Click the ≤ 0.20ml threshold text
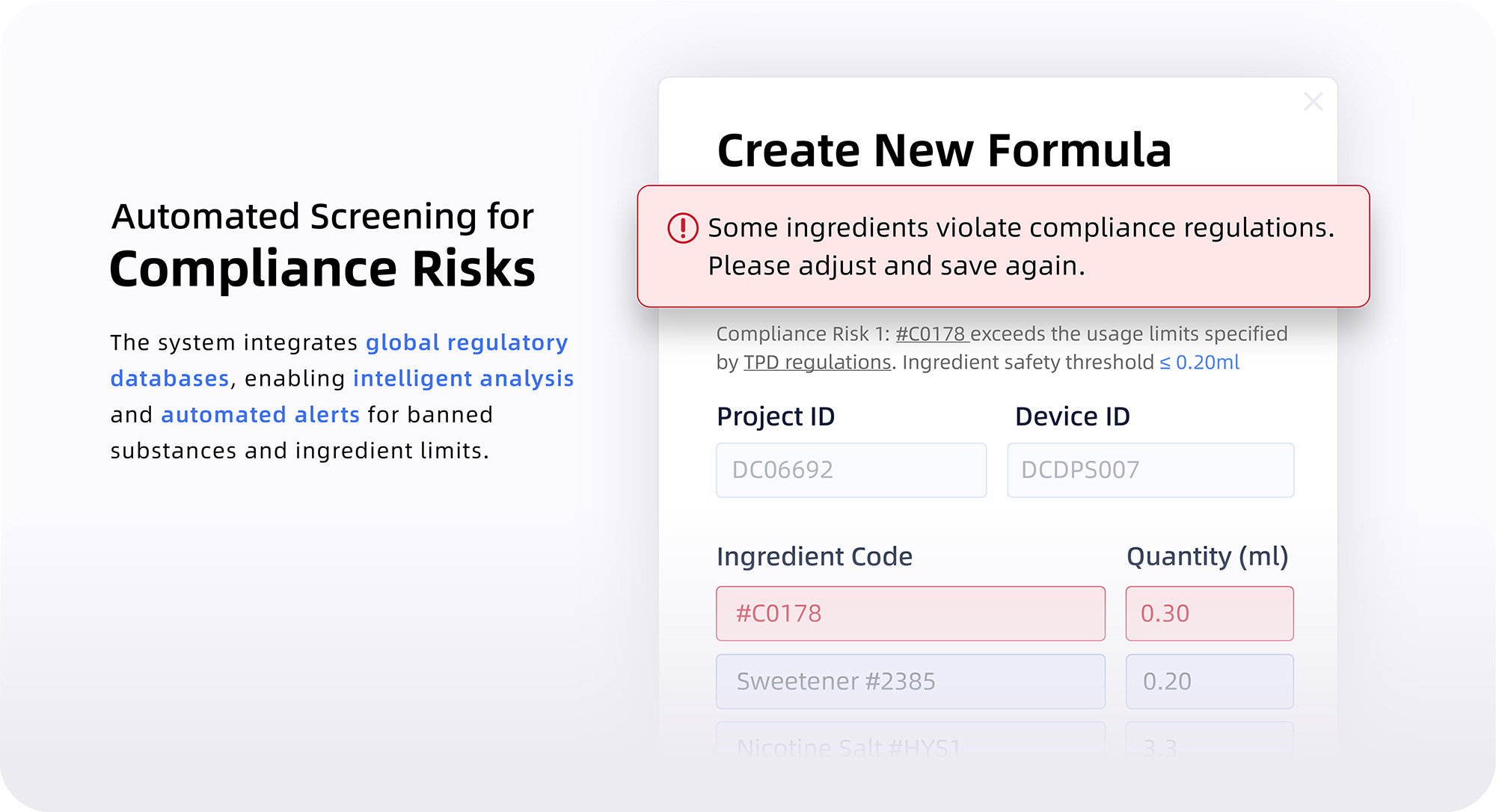 pos(1199,362)
